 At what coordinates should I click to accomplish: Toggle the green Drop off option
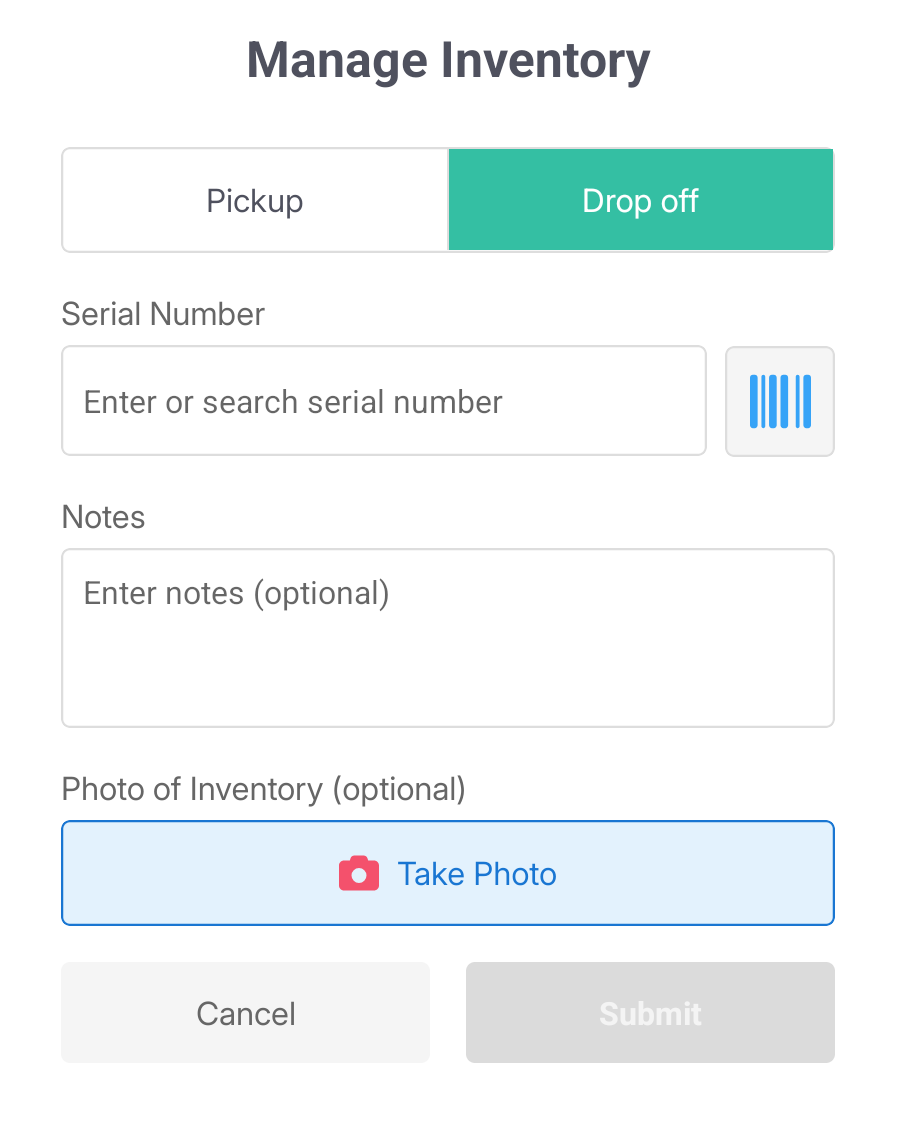(x=640, y=201)
